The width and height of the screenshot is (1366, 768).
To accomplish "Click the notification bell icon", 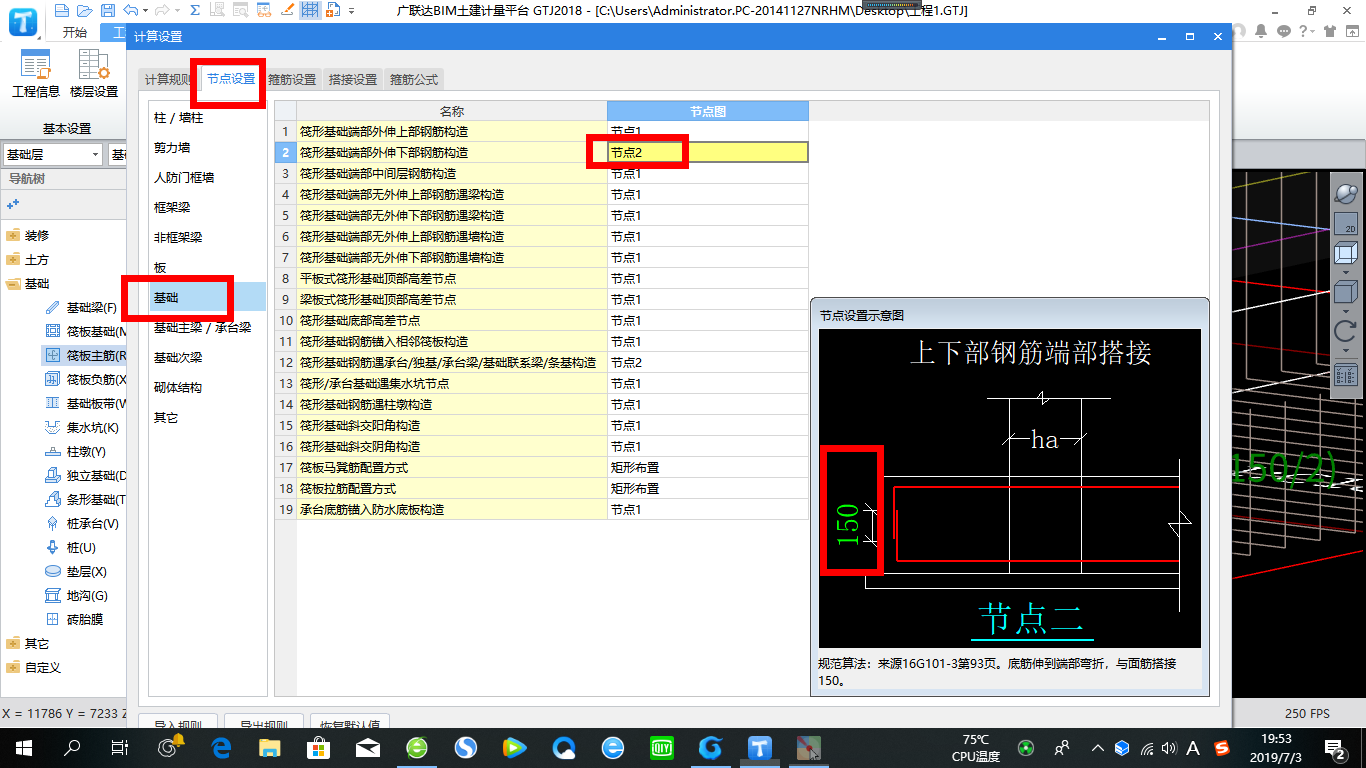I will (1262, 32).
